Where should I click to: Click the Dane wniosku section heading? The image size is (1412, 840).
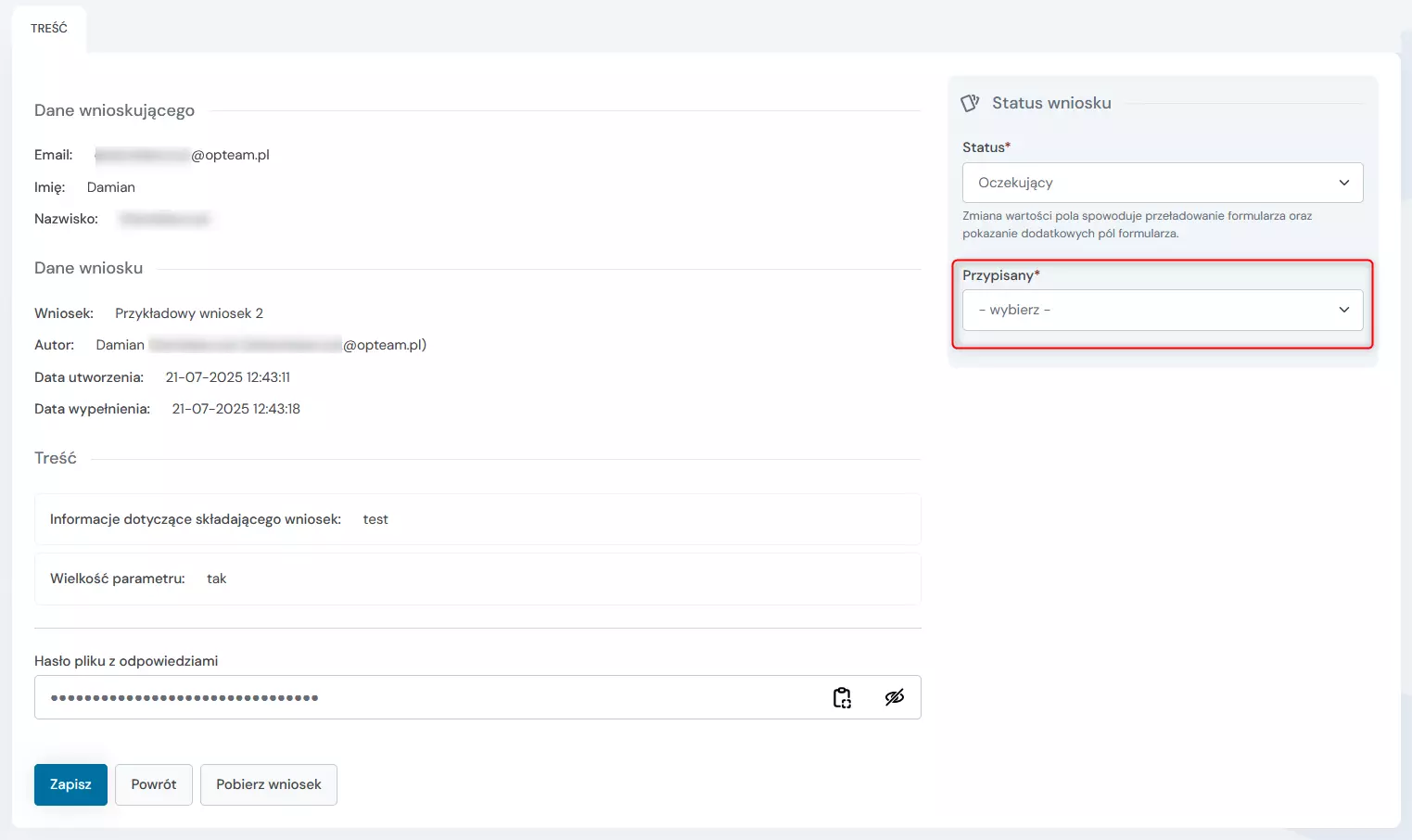(89, 268)
